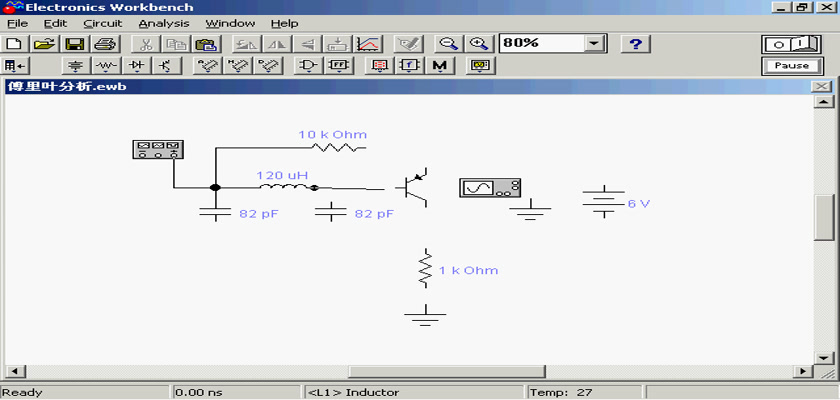Screen dimensions: 840x400
Task: Open the Help menu
Action: pyautogui.click(x=284, y=24)
